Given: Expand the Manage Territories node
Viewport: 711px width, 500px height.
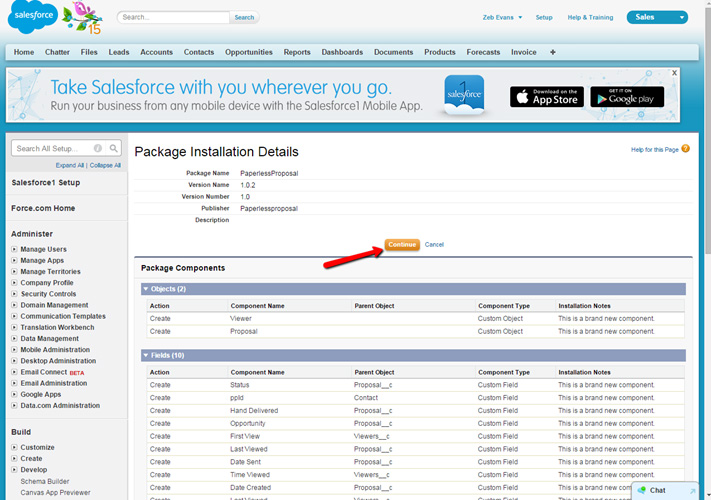Looking at the screenshot, I should (x=14, y=272).
